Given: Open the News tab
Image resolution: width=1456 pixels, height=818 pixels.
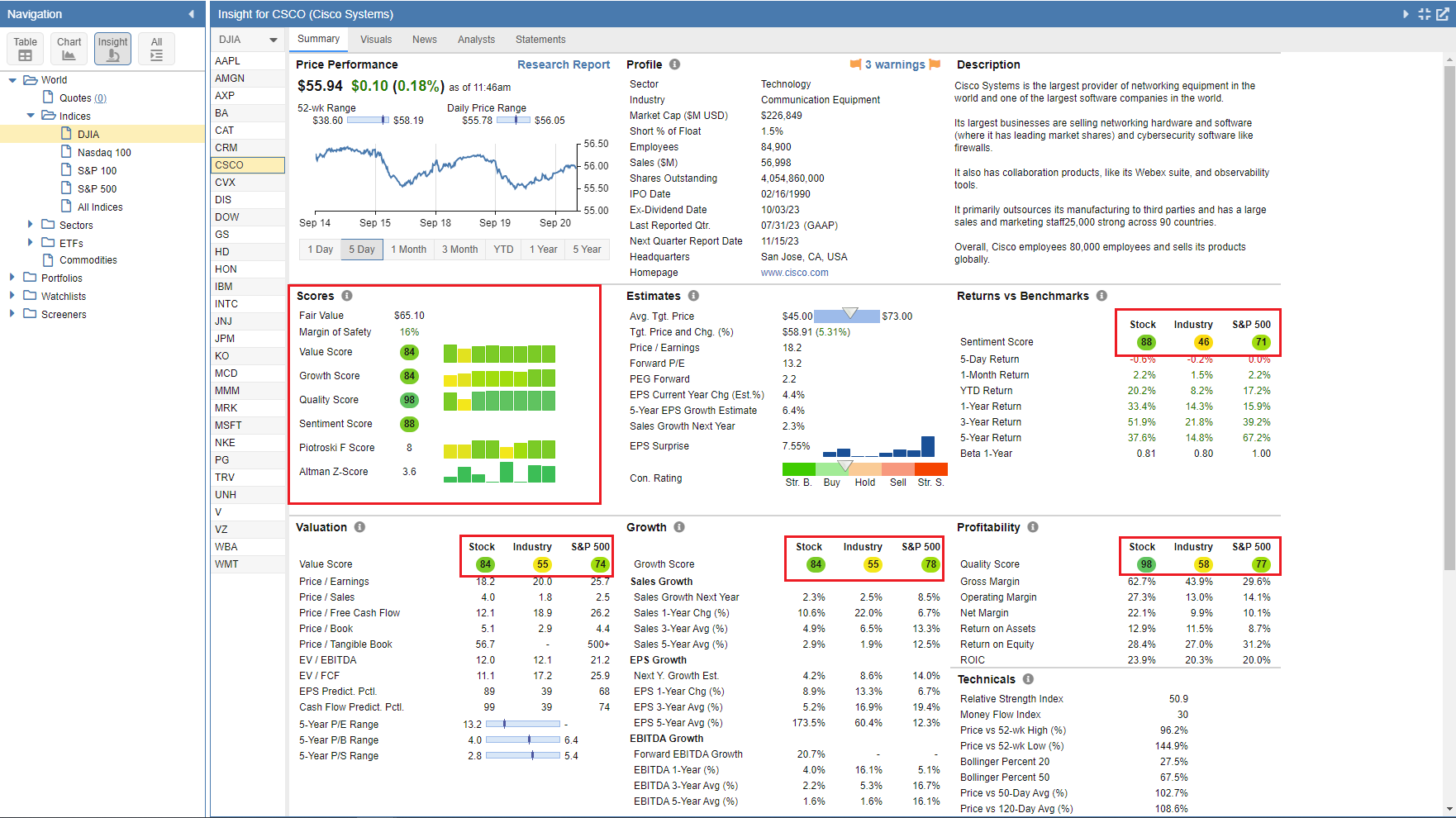Looking at the screenshot, I should (x=425, y=40).
